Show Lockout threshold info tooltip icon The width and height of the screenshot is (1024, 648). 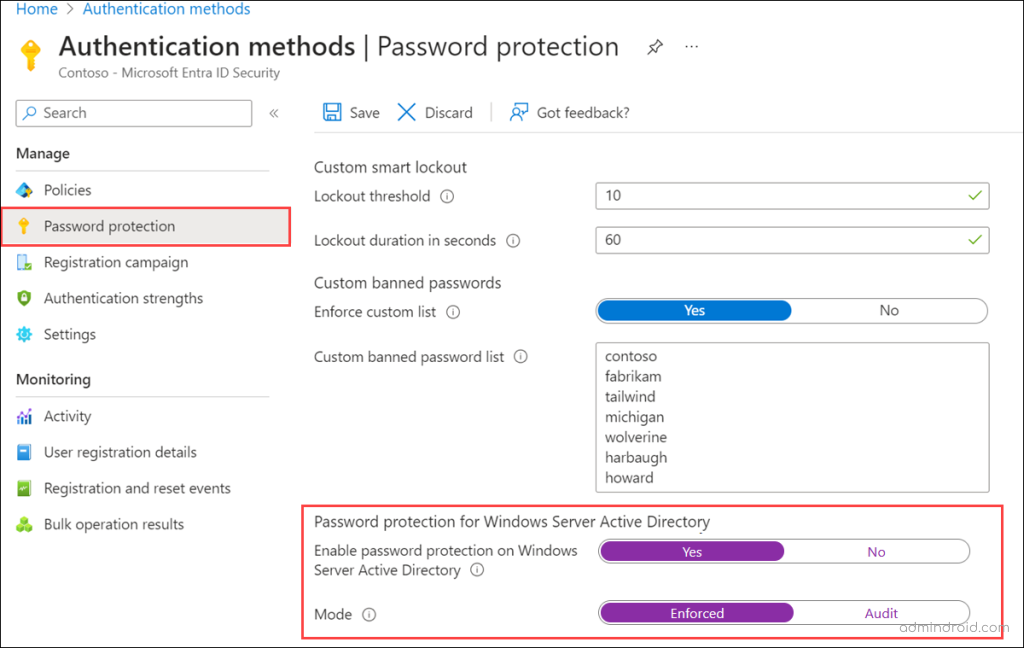[447, 197]
